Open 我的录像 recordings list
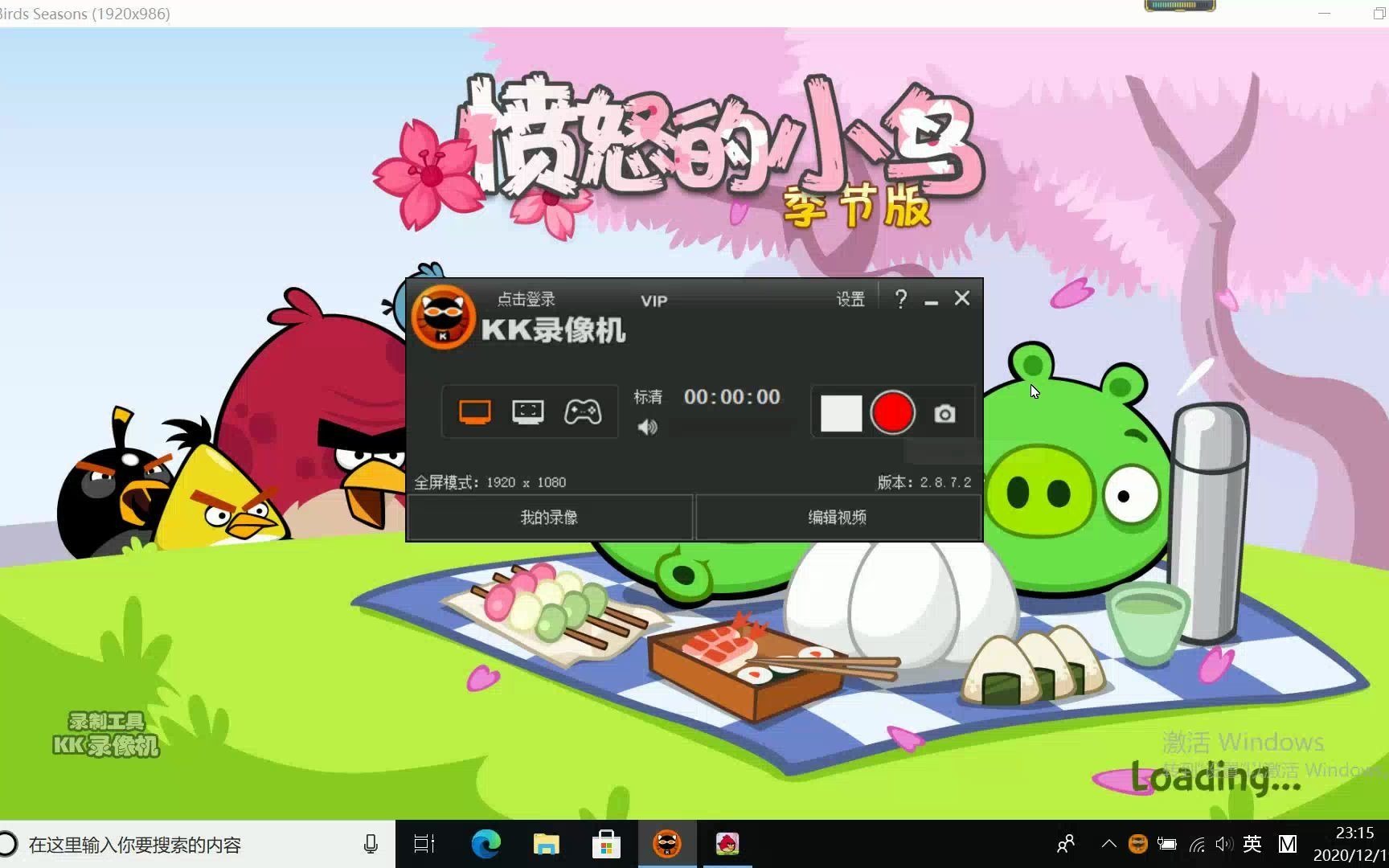Viewport: 1389px width, 868px height. click(549, 518)
